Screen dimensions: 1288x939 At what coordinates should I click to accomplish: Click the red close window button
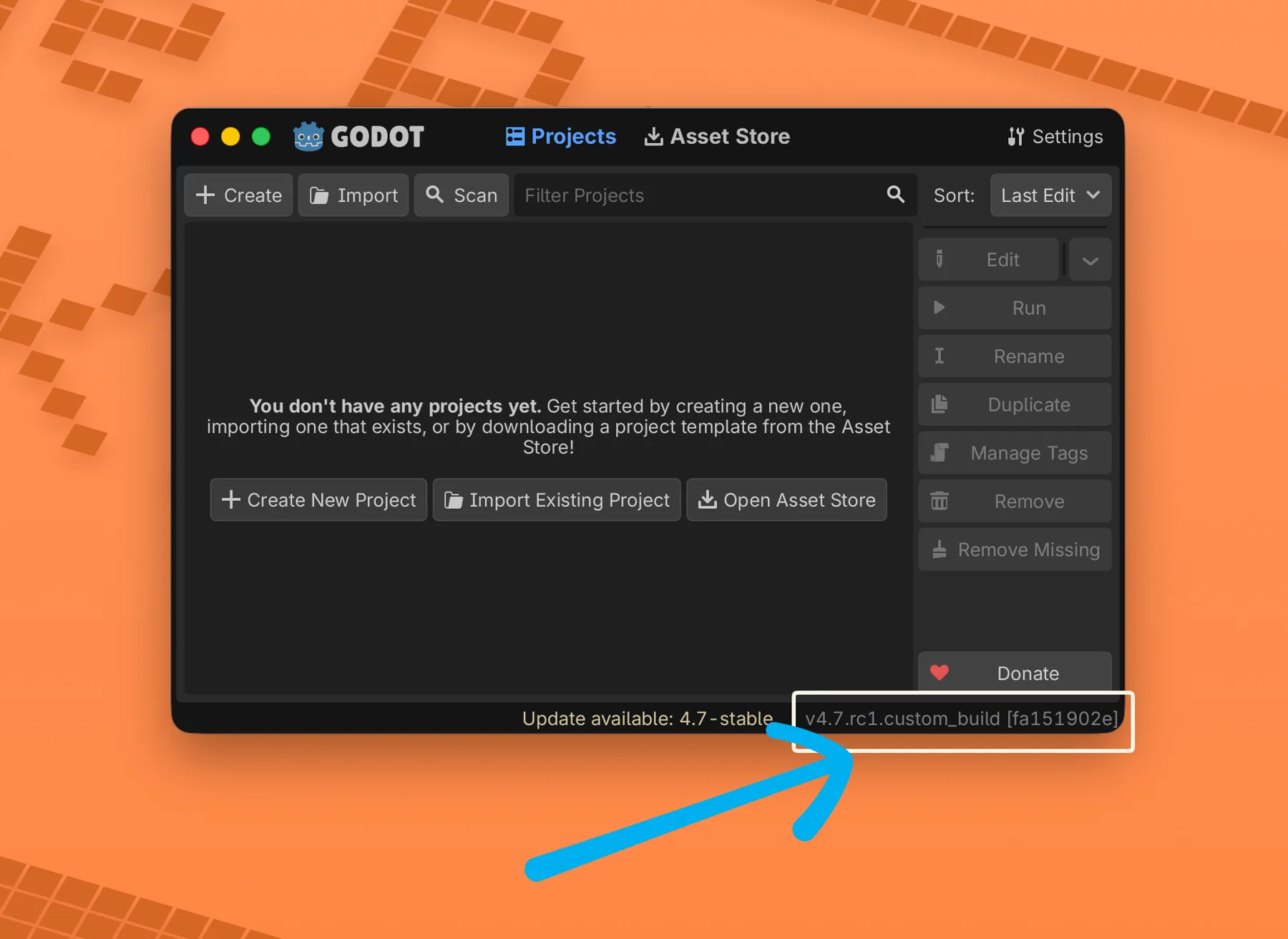(x=200, y=137)
